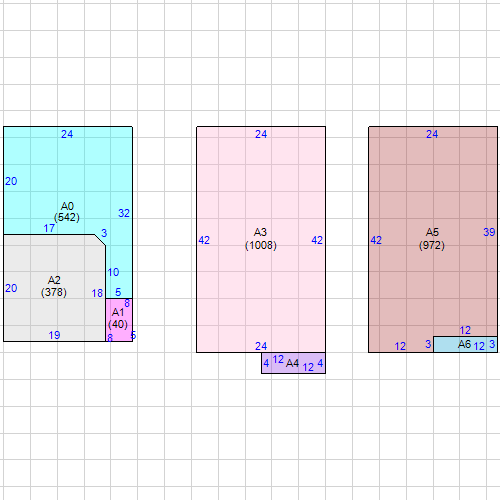This screenshot has width=500, height=500.
Task: Select the magenta A1 (40) area shape
Action: point(119,320)
